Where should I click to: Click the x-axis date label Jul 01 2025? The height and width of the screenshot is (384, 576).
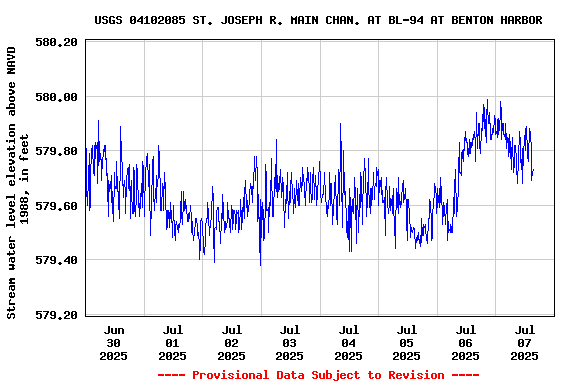pyautogui.click(x=172, y=343)
